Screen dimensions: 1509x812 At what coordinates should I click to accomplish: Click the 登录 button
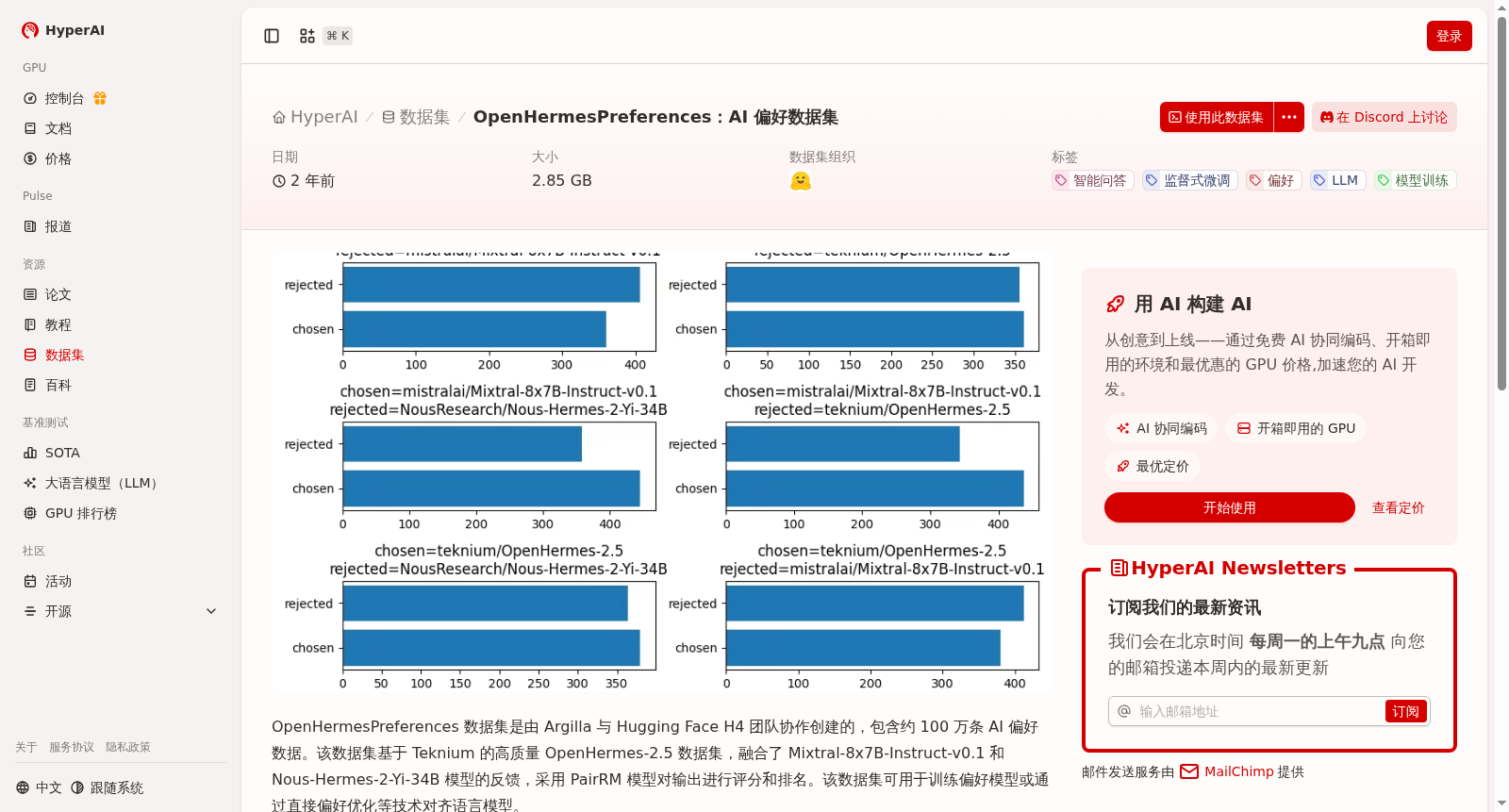[1450, 36]
